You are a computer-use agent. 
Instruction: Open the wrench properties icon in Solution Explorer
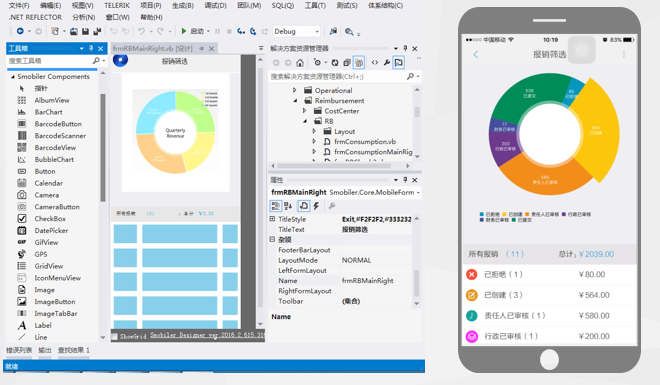pos(386,63)
